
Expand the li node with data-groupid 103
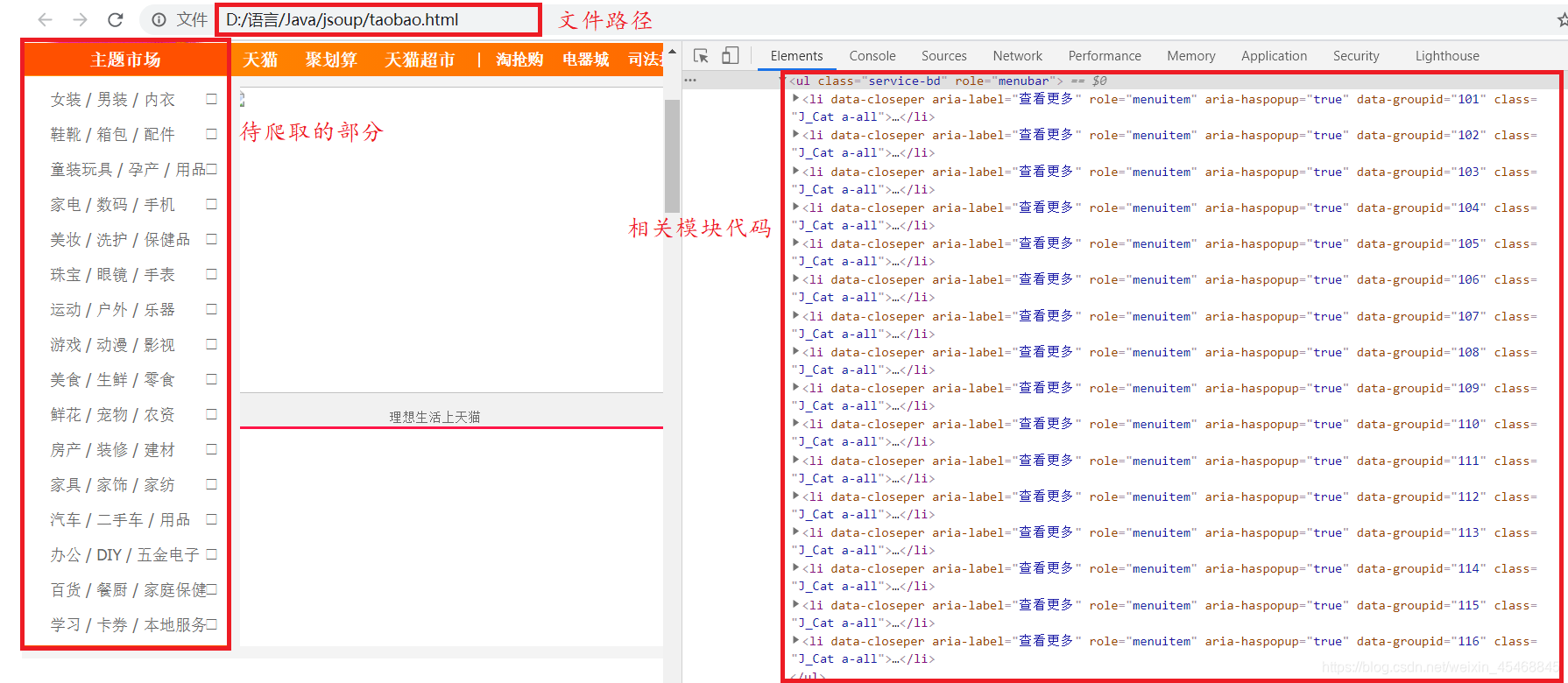click(796, 172)
